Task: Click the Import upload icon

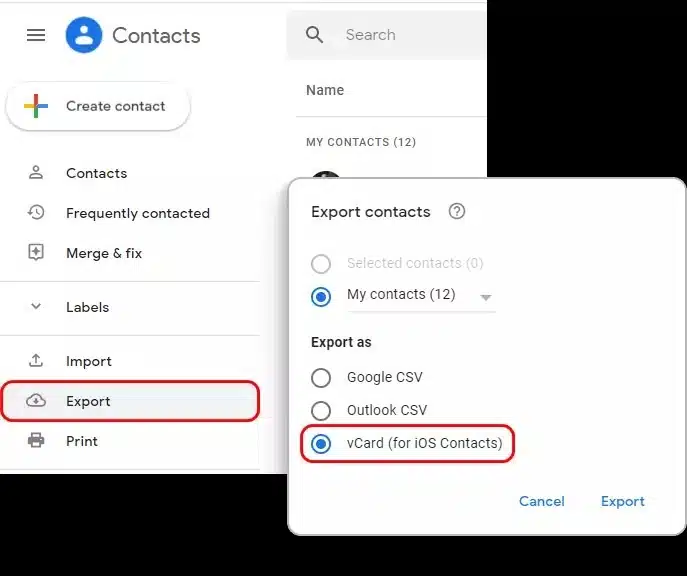Action: (36, 361)
